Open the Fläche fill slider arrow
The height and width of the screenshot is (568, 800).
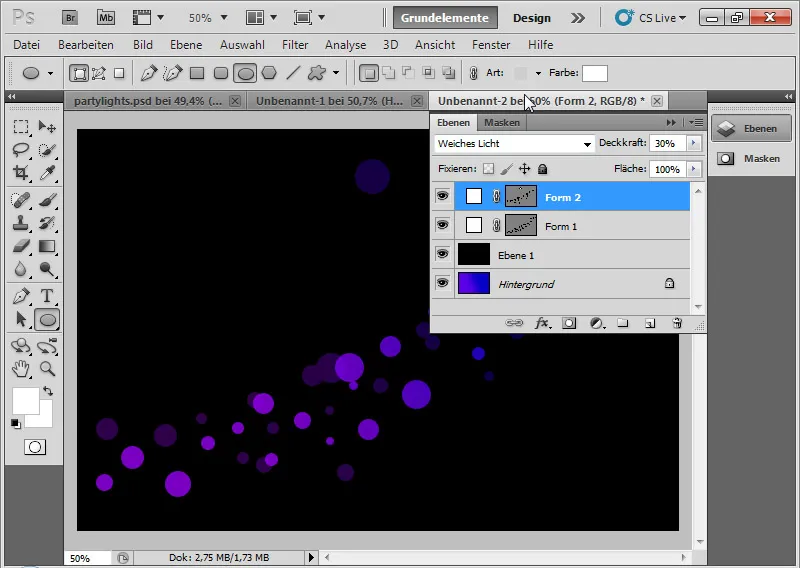(693, 169)
